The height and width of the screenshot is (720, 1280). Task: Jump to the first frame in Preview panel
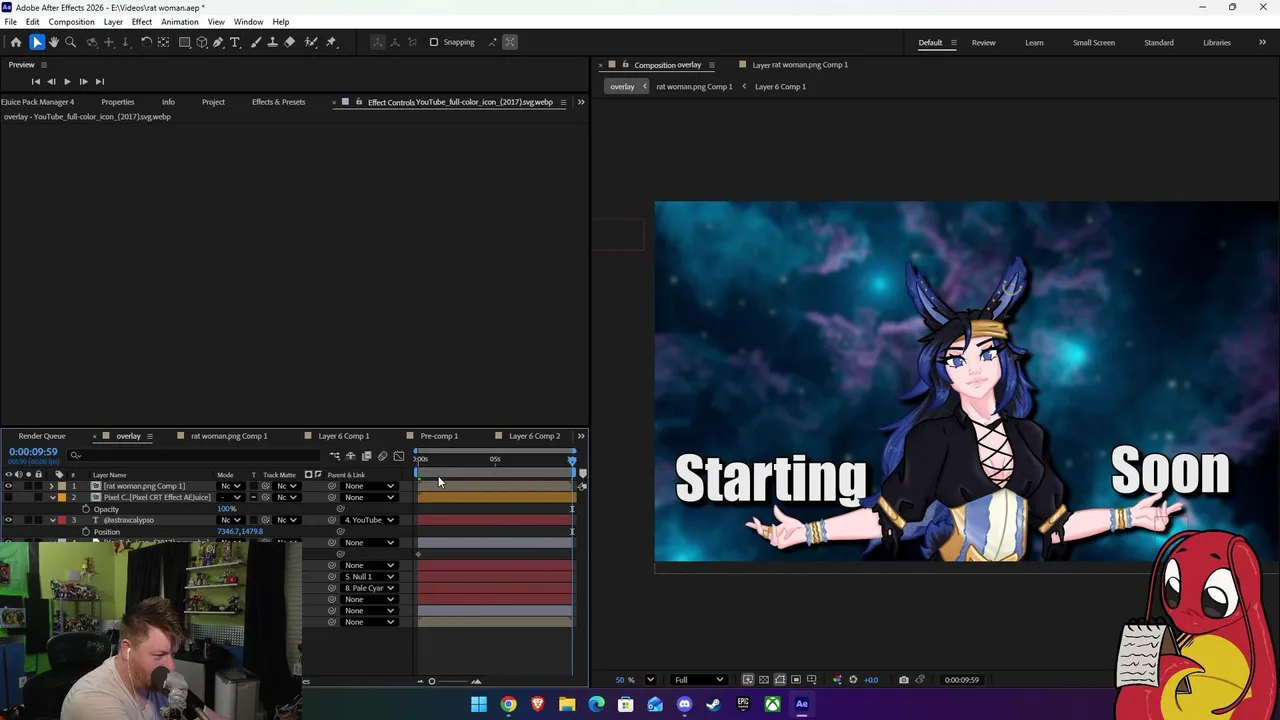(x=35, y=82)
